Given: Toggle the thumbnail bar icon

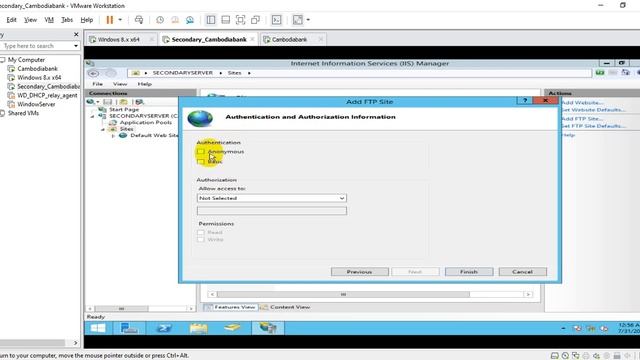Looking at the screenshot, I should tap(225, 20).
